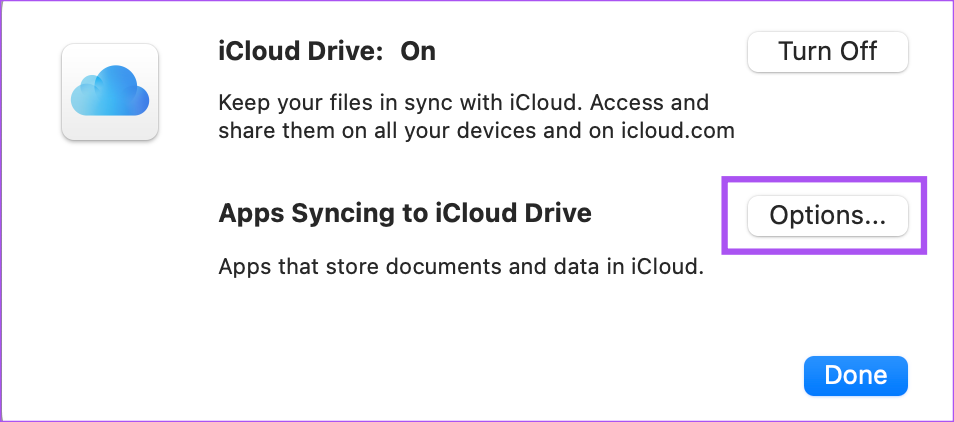Viewport: 954px width, 422px height.
Task: Click the "iCloud Drive:" heading label
Action: pos(301,52)
